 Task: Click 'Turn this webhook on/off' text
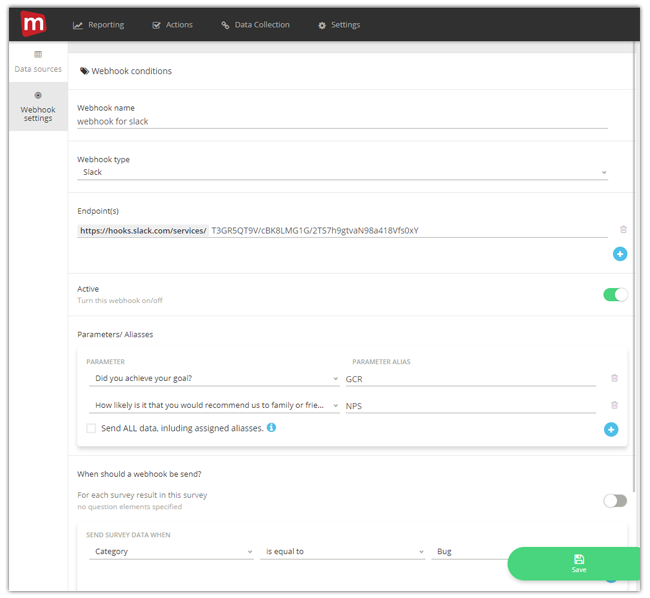[120, 300]
